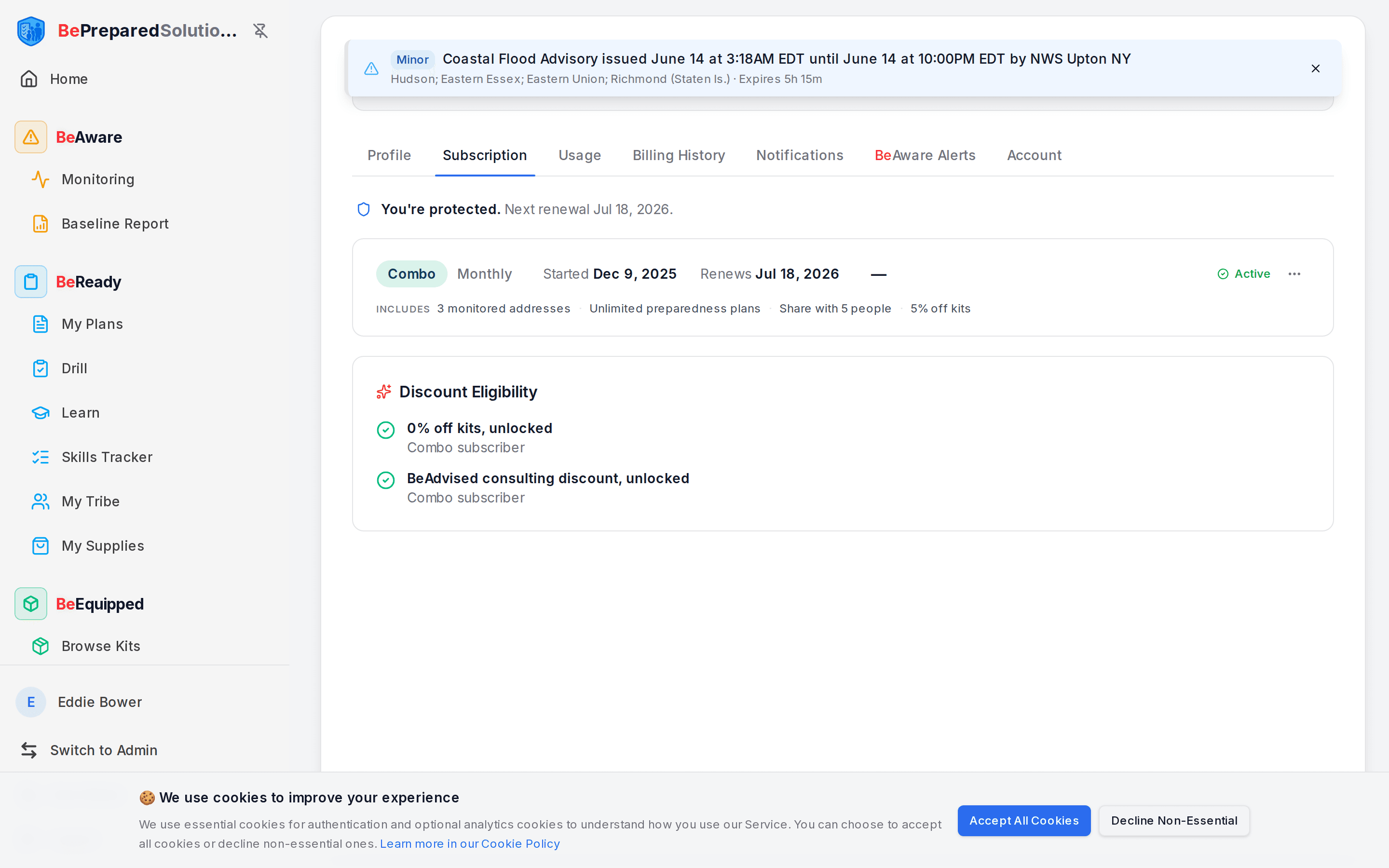Viewport: 1389px width, 868px height.
Task: Dismiss the Coastal Flood Advisory banner
Action: click(1316, 68)
